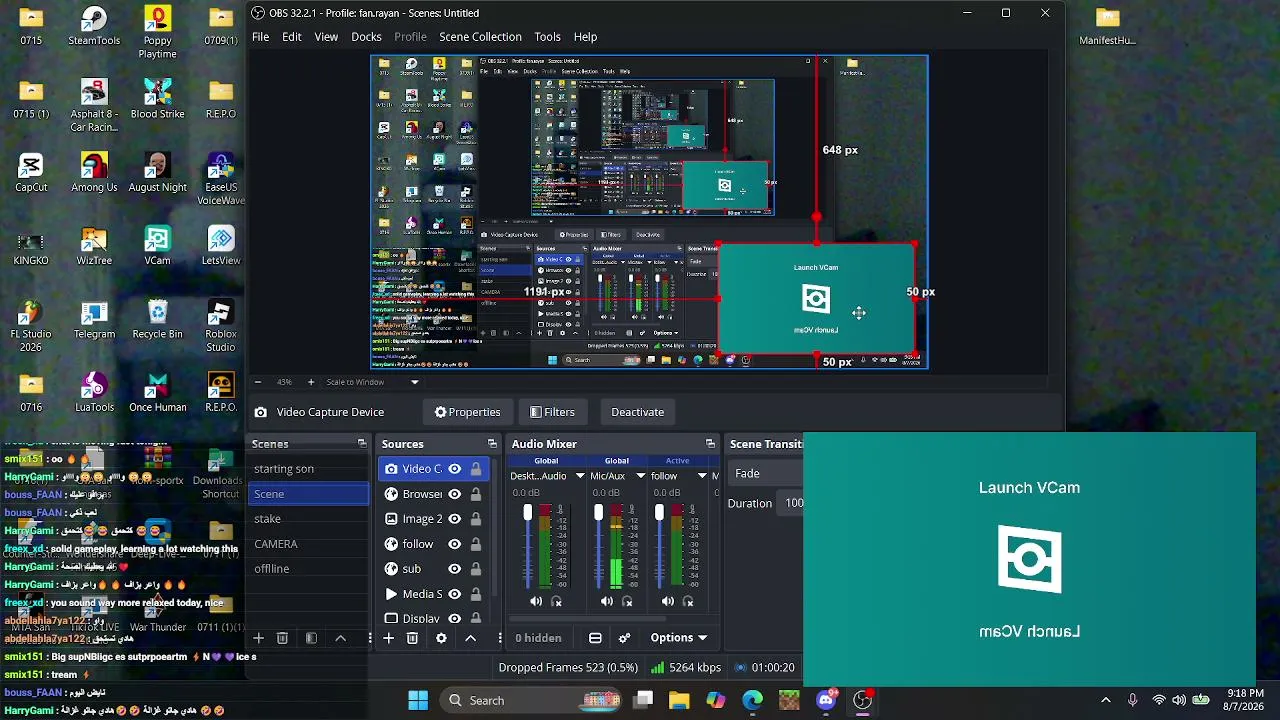The width and height of the screenshot is (1280, 720).
Task: Zoom out the preview with the minus icon
Action: click(x=258, y=382)
